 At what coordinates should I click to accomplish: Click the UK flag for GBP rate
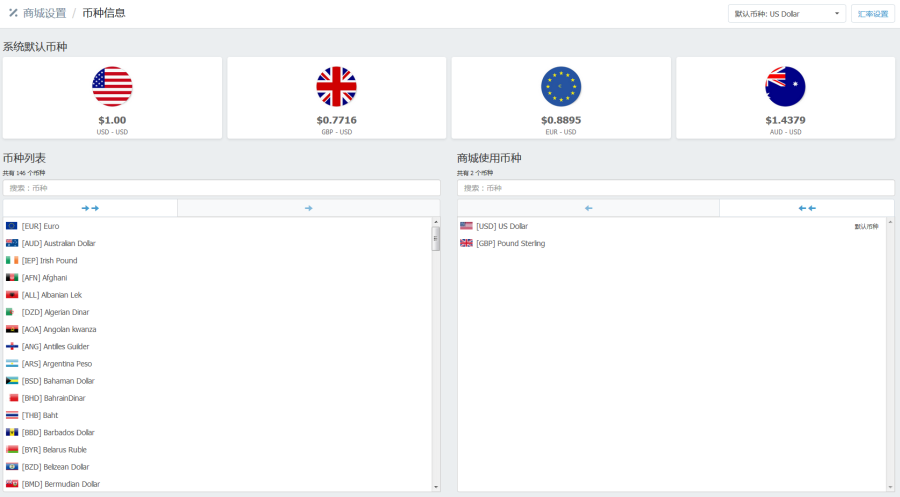point(336,87)
